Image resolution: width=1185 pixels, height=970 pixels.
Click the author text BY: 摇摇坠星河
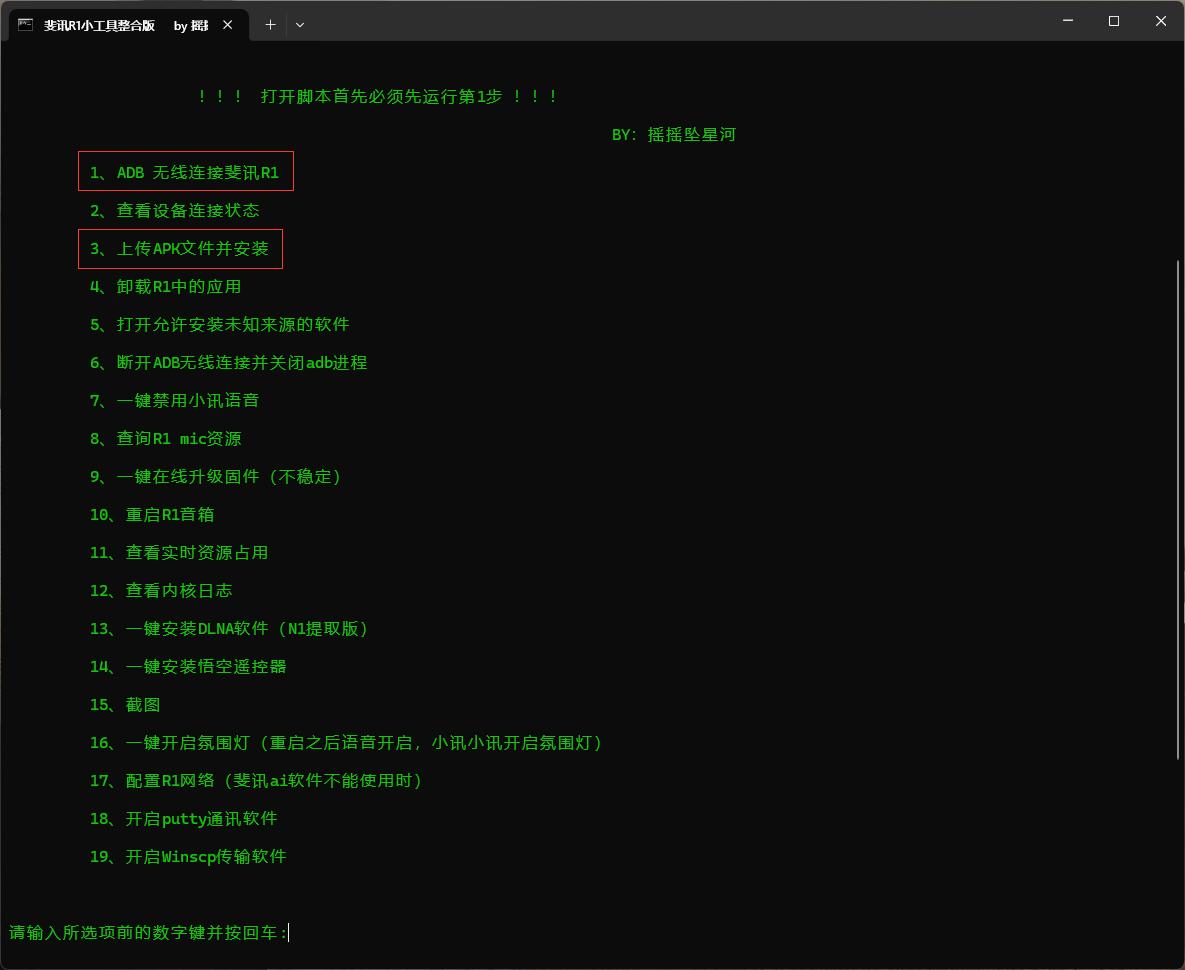pos(673,134)
